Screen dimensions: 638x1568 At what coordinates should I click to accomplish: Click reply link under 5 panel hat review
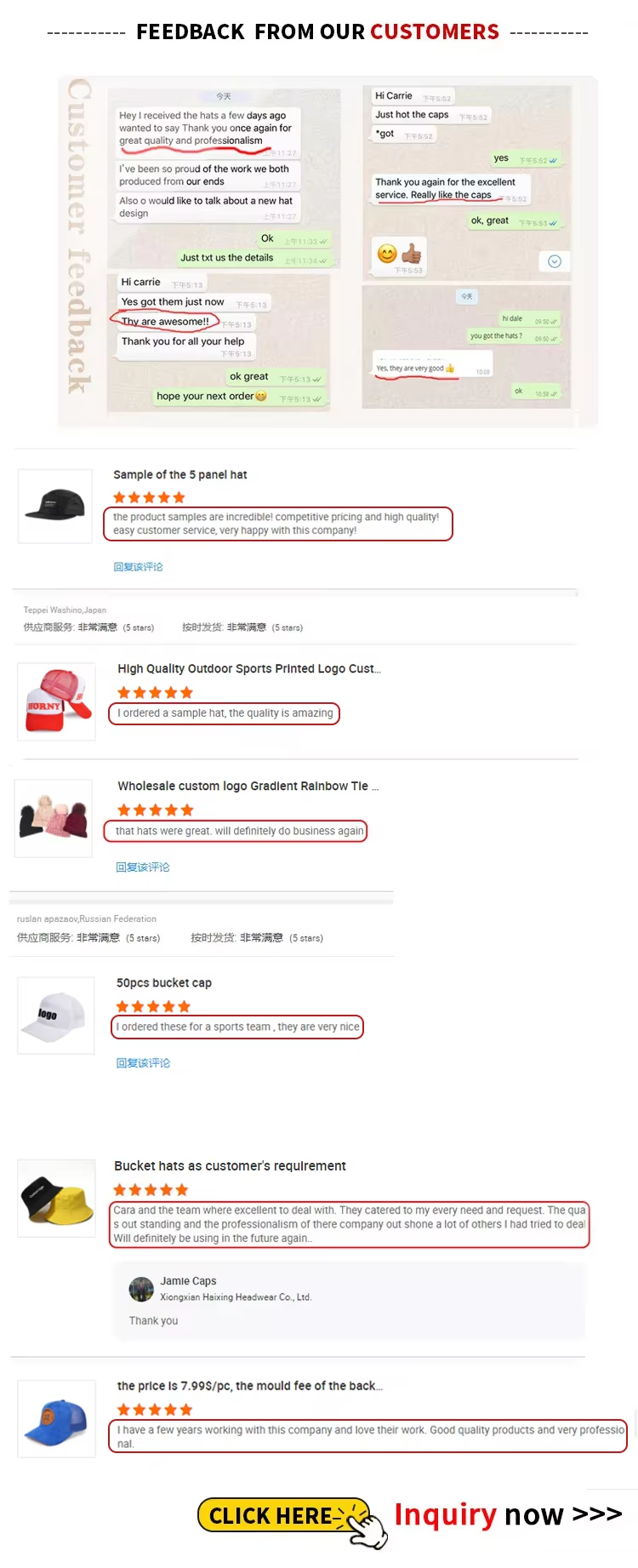139,567
